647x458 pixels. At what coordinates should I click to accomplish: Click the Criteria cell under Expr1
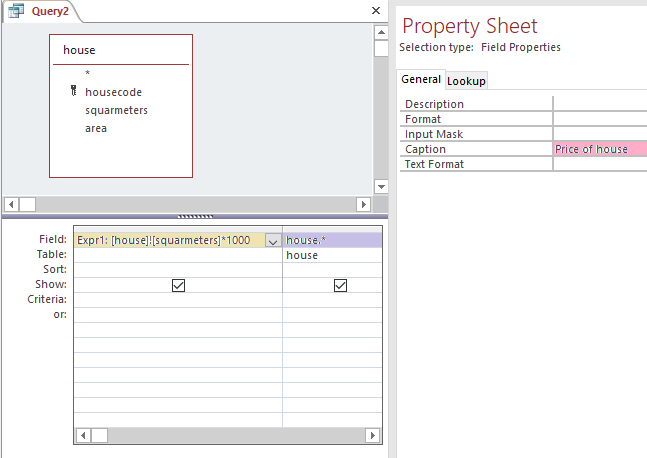(178, 300)
